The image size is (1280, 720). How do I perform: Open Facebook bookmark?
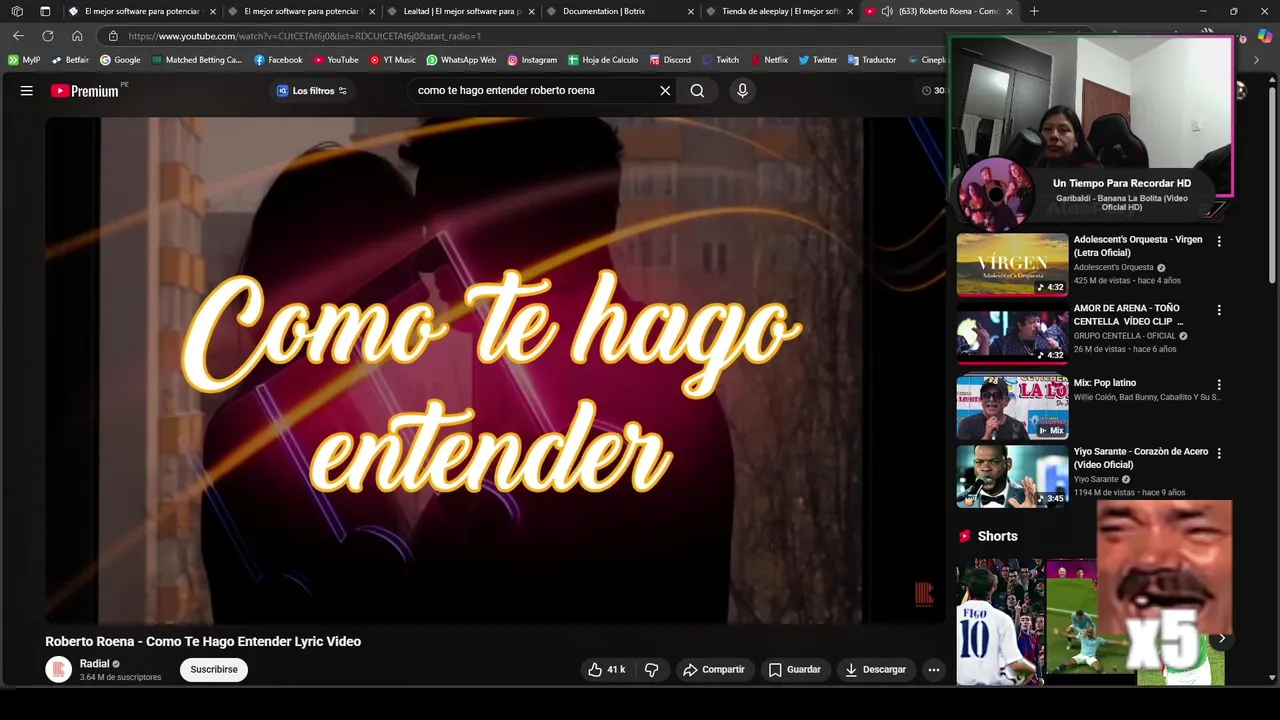pyautogui.click(x=278, y=60)
